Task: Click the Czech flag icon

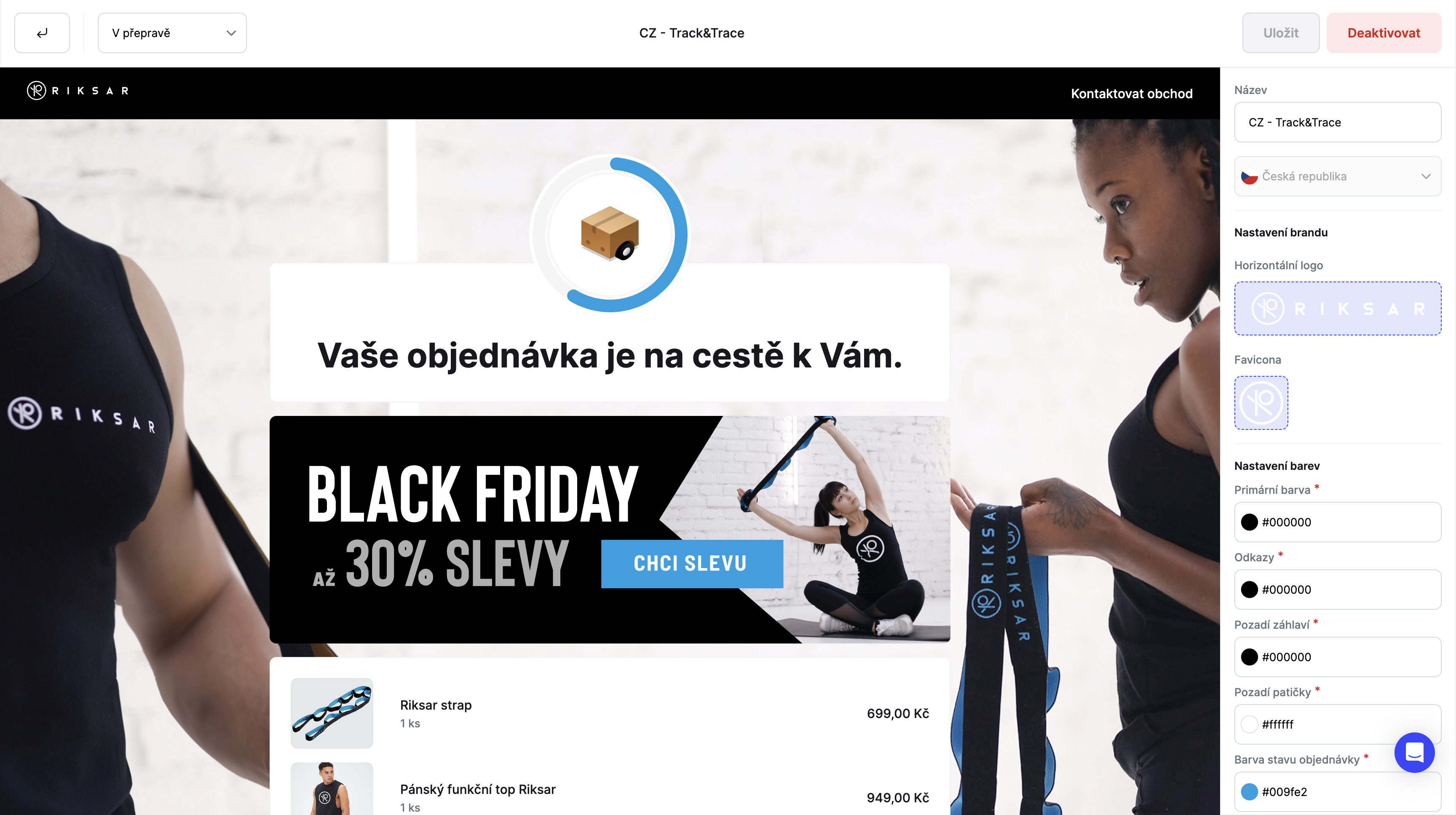Action: (x=1249, y=176)
